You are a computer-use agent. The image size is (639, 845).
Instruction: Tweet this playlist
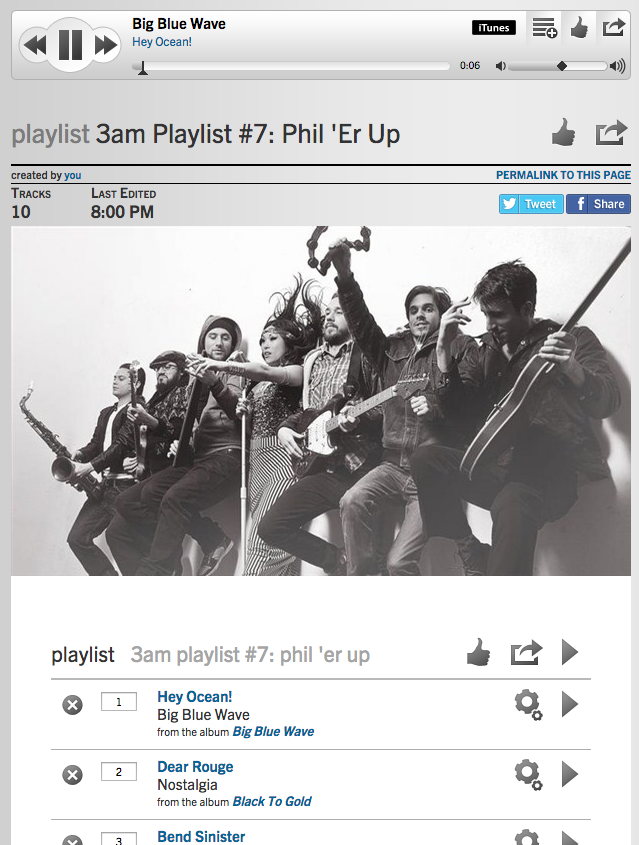pyautogui.click(x=531, y=204)
